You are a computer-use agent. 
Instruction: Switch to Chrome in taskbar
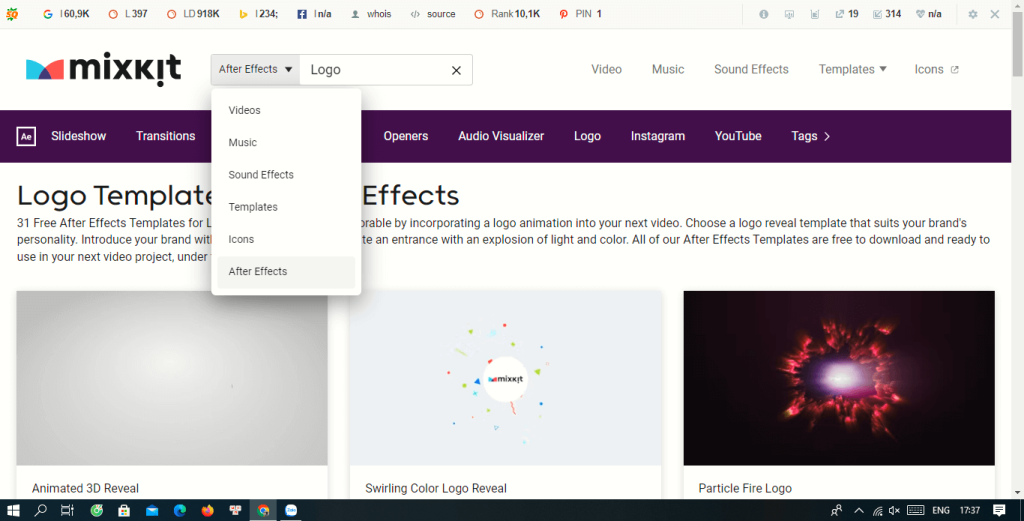(263, 511)
